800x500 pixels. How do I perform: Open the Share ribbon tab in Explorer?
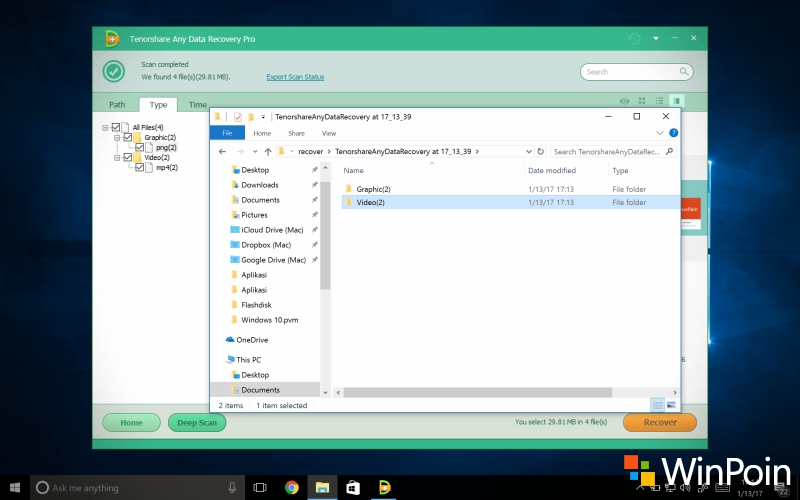point(296,133)
